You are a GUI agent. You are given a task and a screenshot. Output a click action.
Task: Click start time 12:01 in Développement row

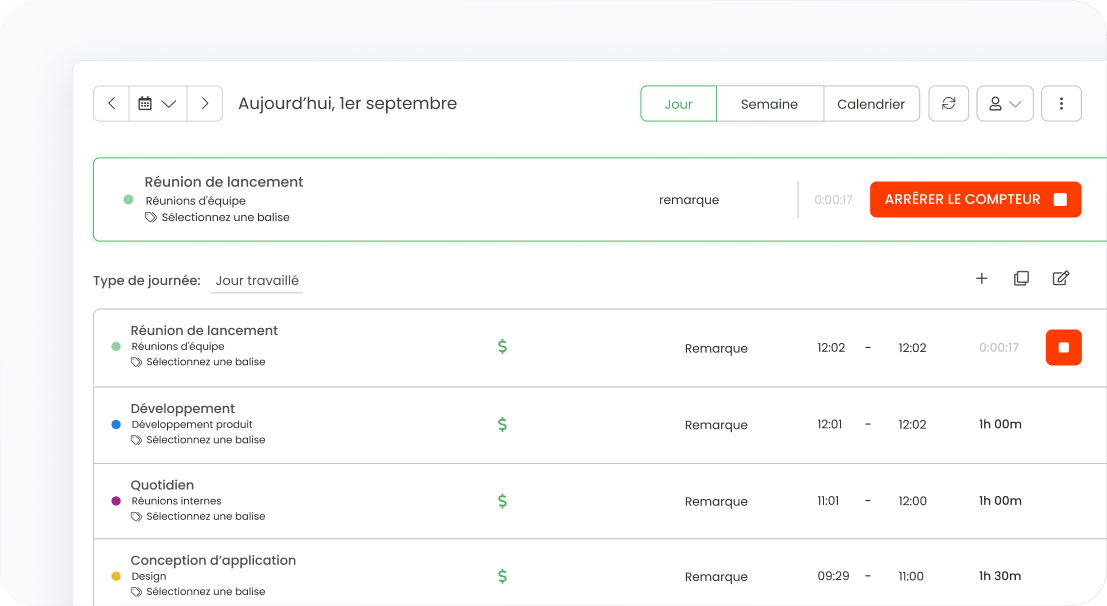click(x=830, y=424)
